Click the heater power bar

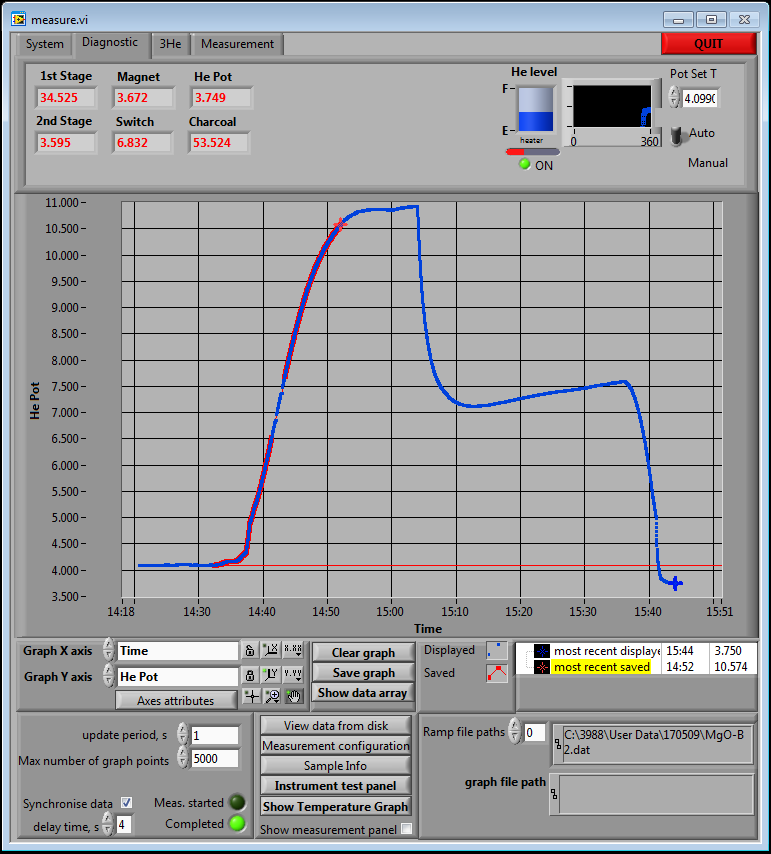pos(533,152)
